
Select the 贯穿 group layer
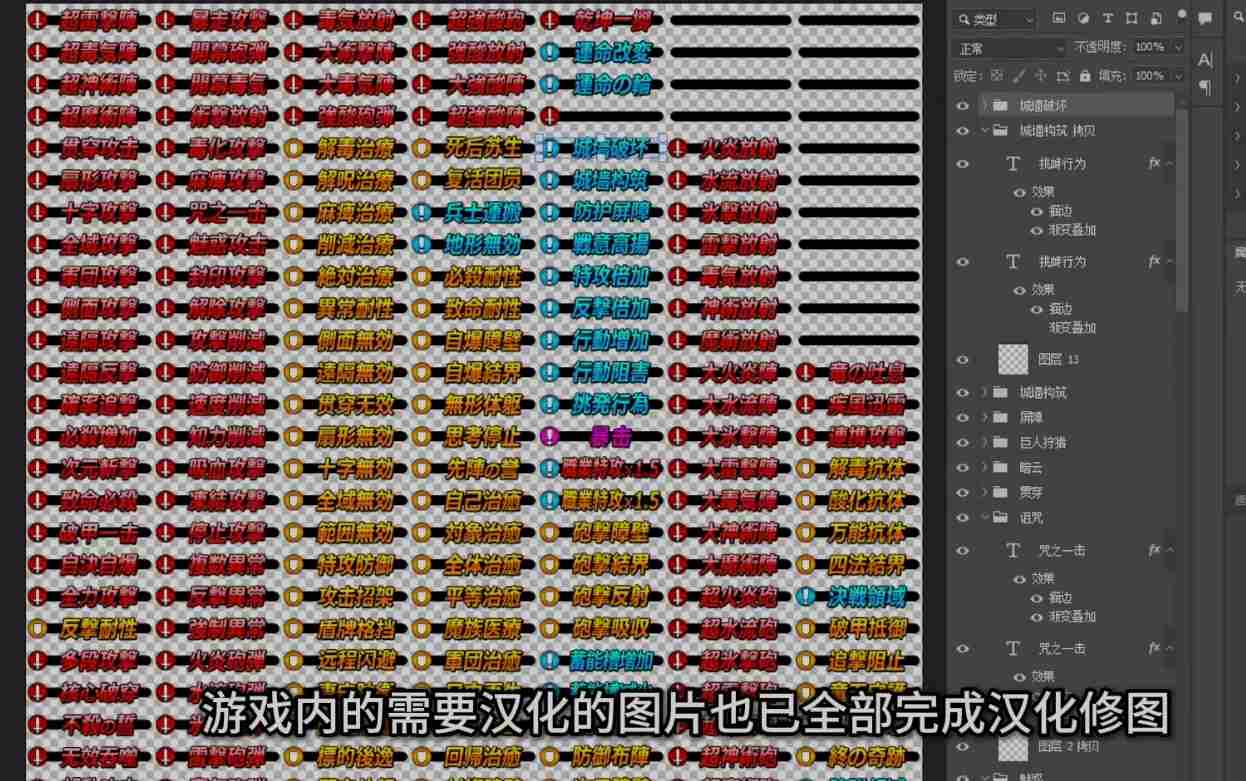pyautogui.click(x=1029, y=493)
